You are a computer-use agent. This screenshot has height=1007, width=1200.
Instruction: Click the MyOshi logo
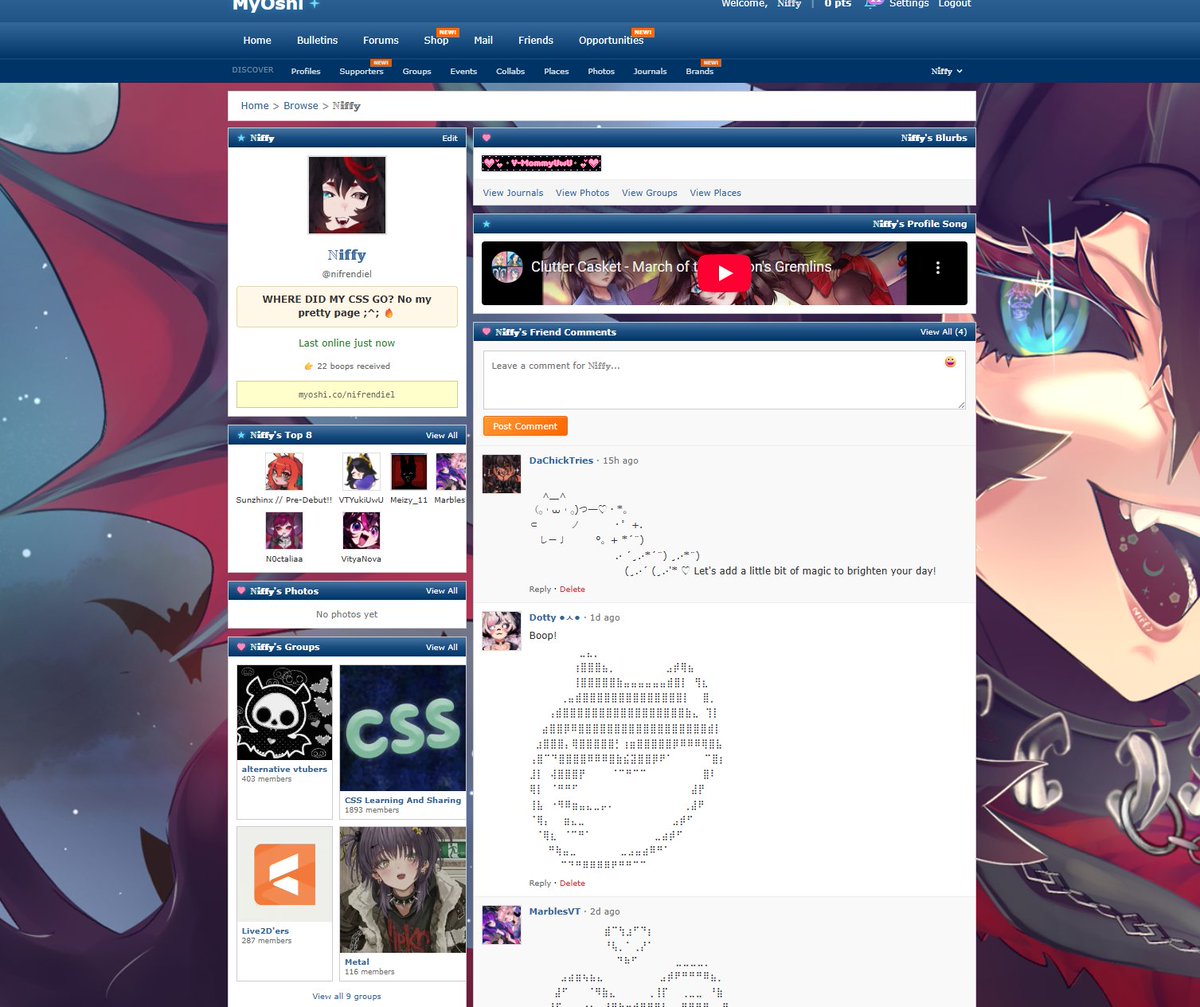click(x=276, y=4)
